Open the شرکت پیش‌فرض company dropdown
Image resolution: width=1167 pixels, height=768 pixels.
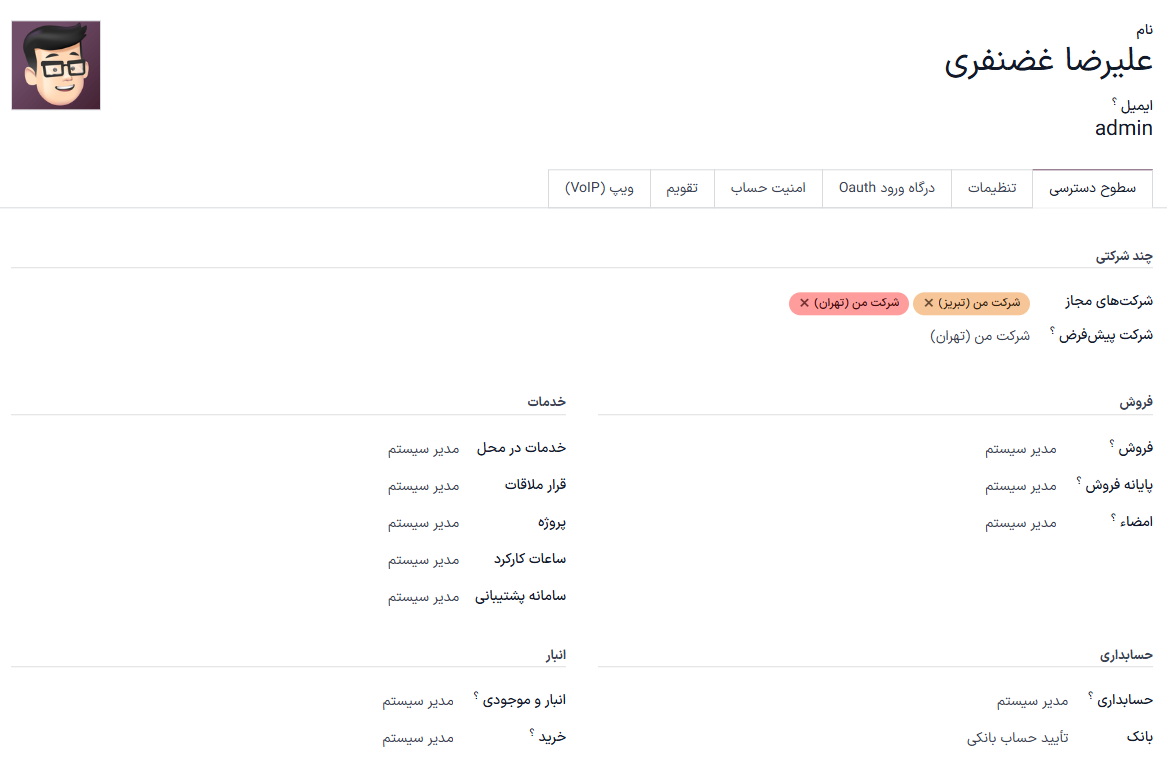click(980, 336)
